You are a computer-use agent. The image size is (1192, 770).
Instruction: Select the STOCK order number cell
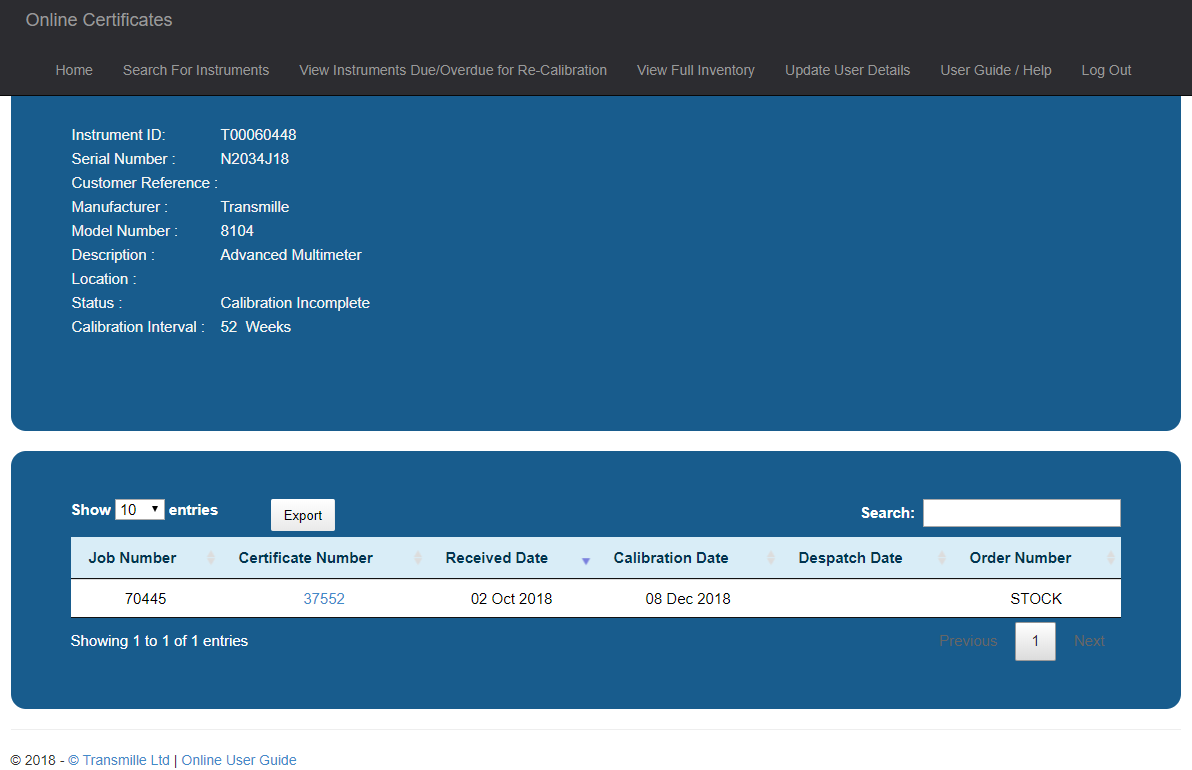click(1036, 599)
